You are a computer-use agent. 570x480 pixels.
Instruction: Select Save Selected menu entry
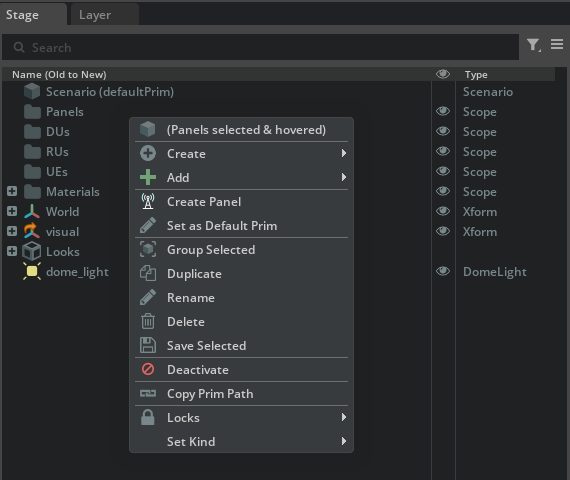[241, 346]
